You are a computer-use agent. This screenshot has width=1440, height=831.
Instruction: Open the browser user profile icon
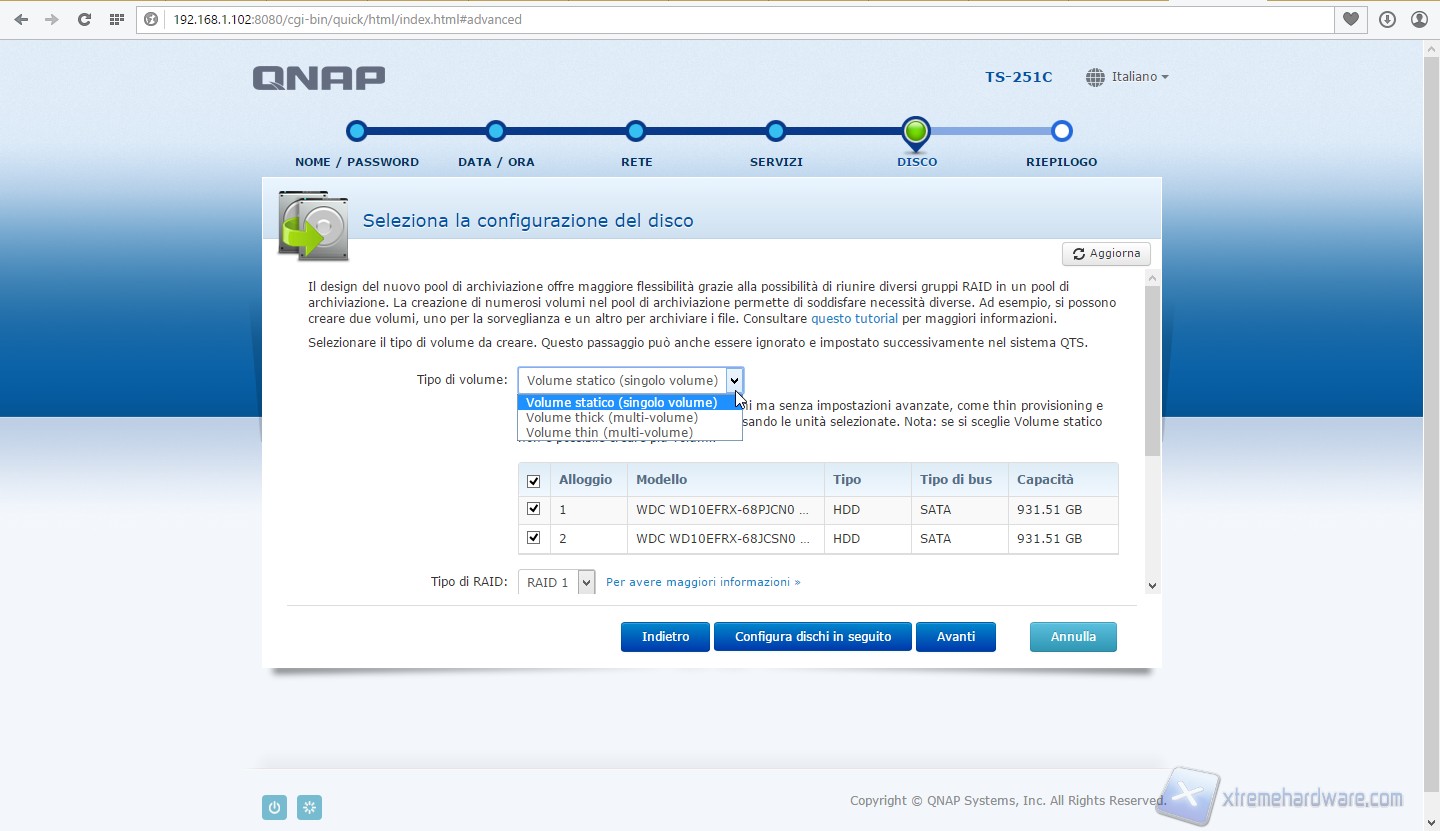[1419, 19]
